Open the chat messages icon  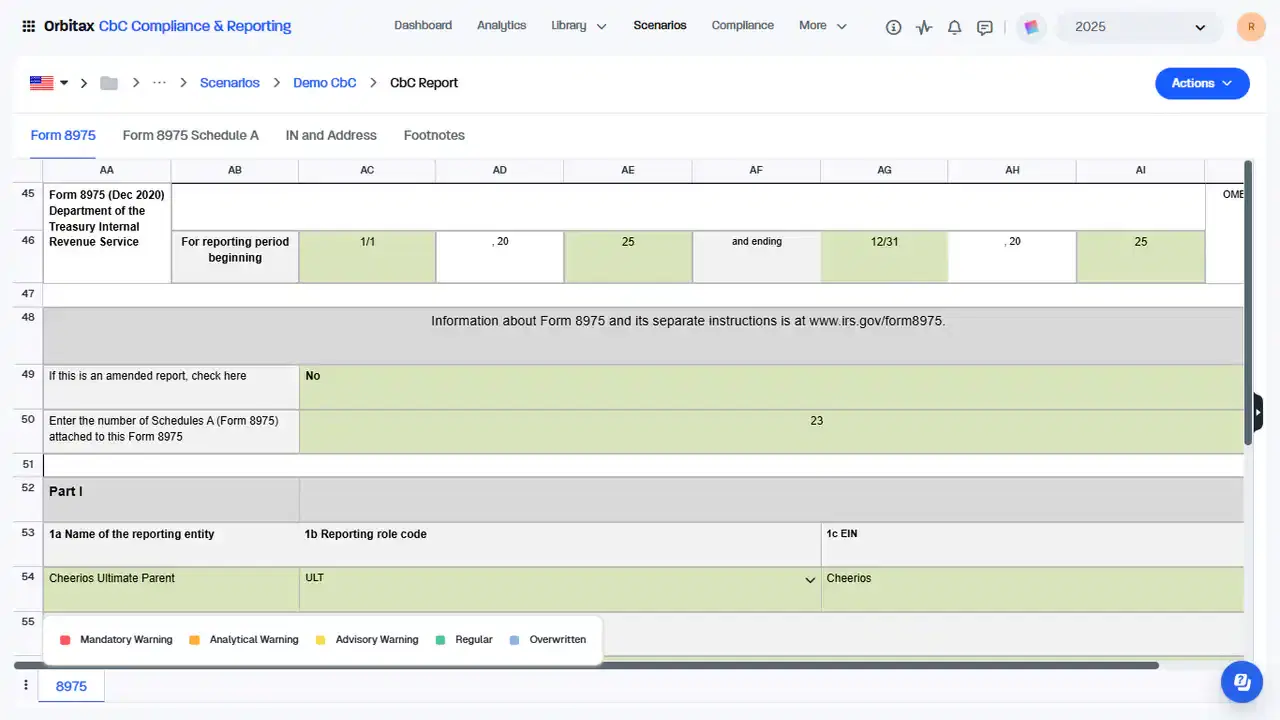pos(985,27)
